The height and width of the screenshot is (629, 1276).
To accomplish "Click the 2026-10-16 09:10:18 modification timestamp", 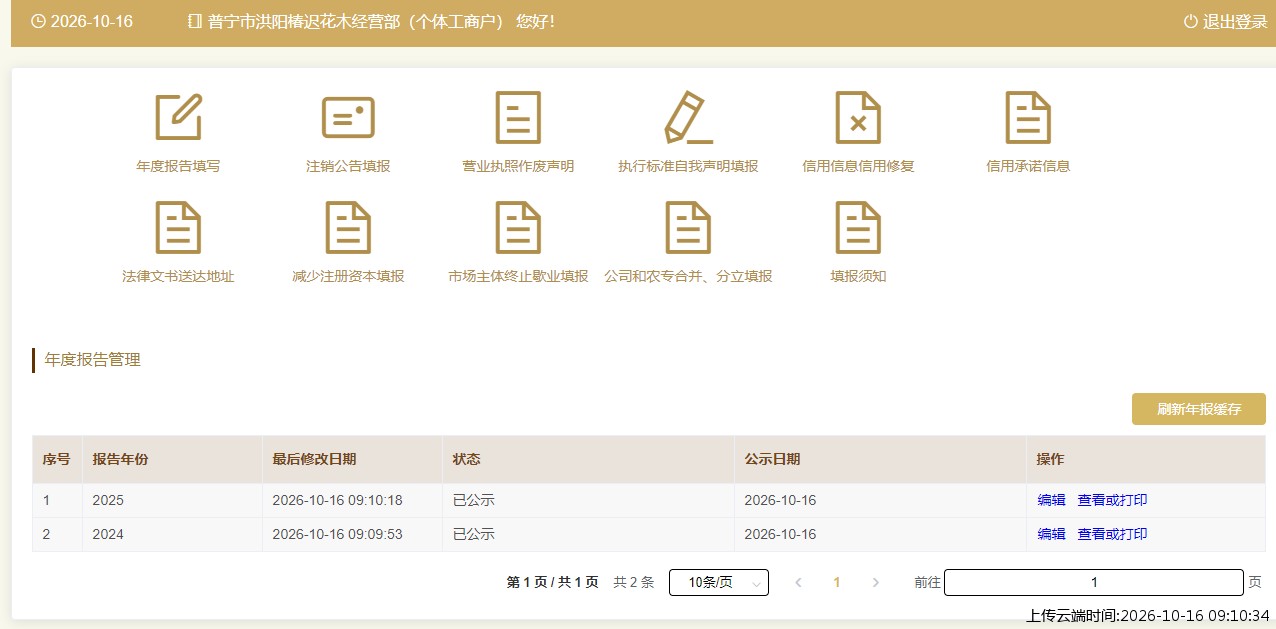I will (x=337, y=500).
